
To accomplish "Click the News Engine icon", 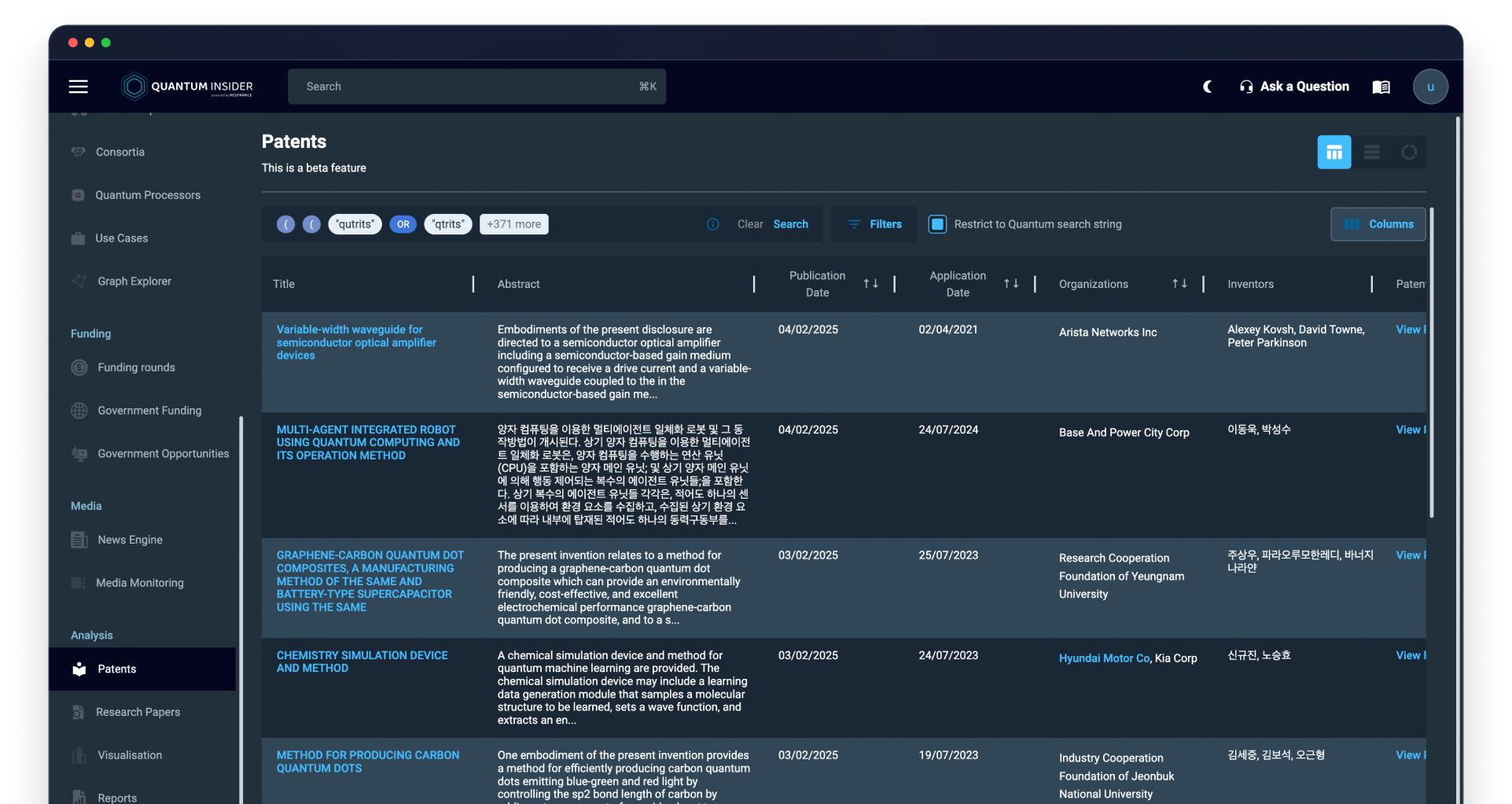I will (79, 540).
